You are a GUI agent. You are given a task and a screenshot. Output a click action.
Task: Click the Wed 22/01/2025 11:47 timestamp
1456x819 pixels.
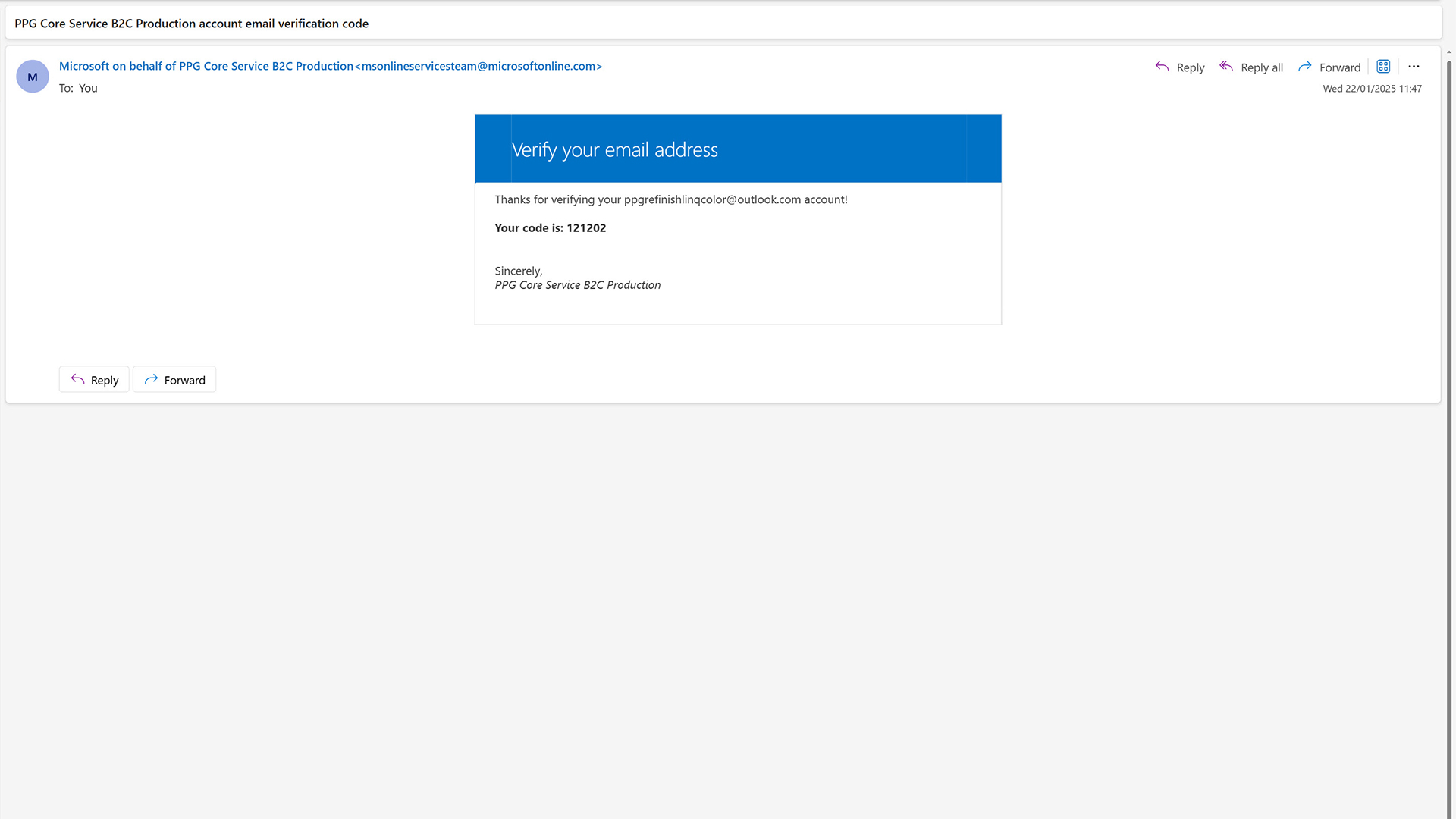[x=1372, y=89]
